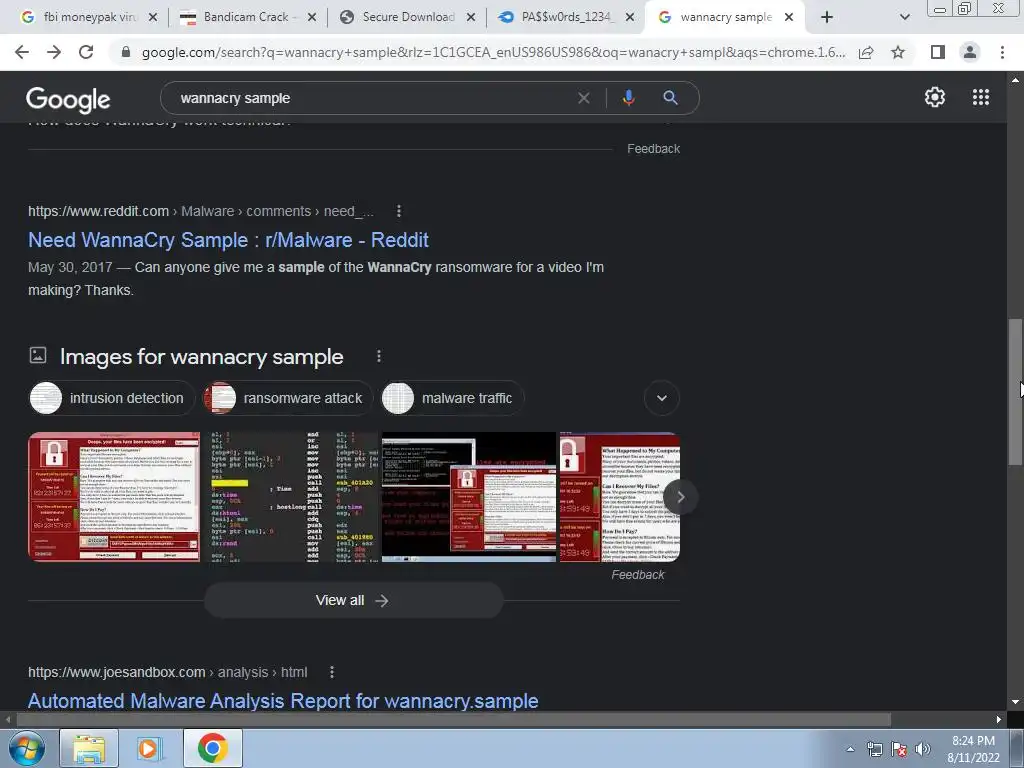The height and width of the screenshot is (768, 1024).
Task: Close the fbi moneypak tab
Action: tap(153, 18)
